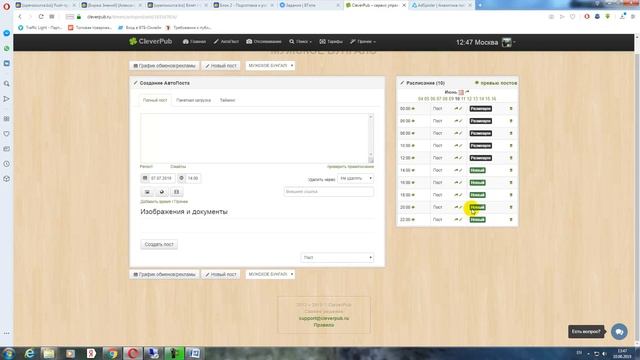This screenshot has width=640, height=360.
Task: Open the Windows Start button
Action: pos(8,353)
